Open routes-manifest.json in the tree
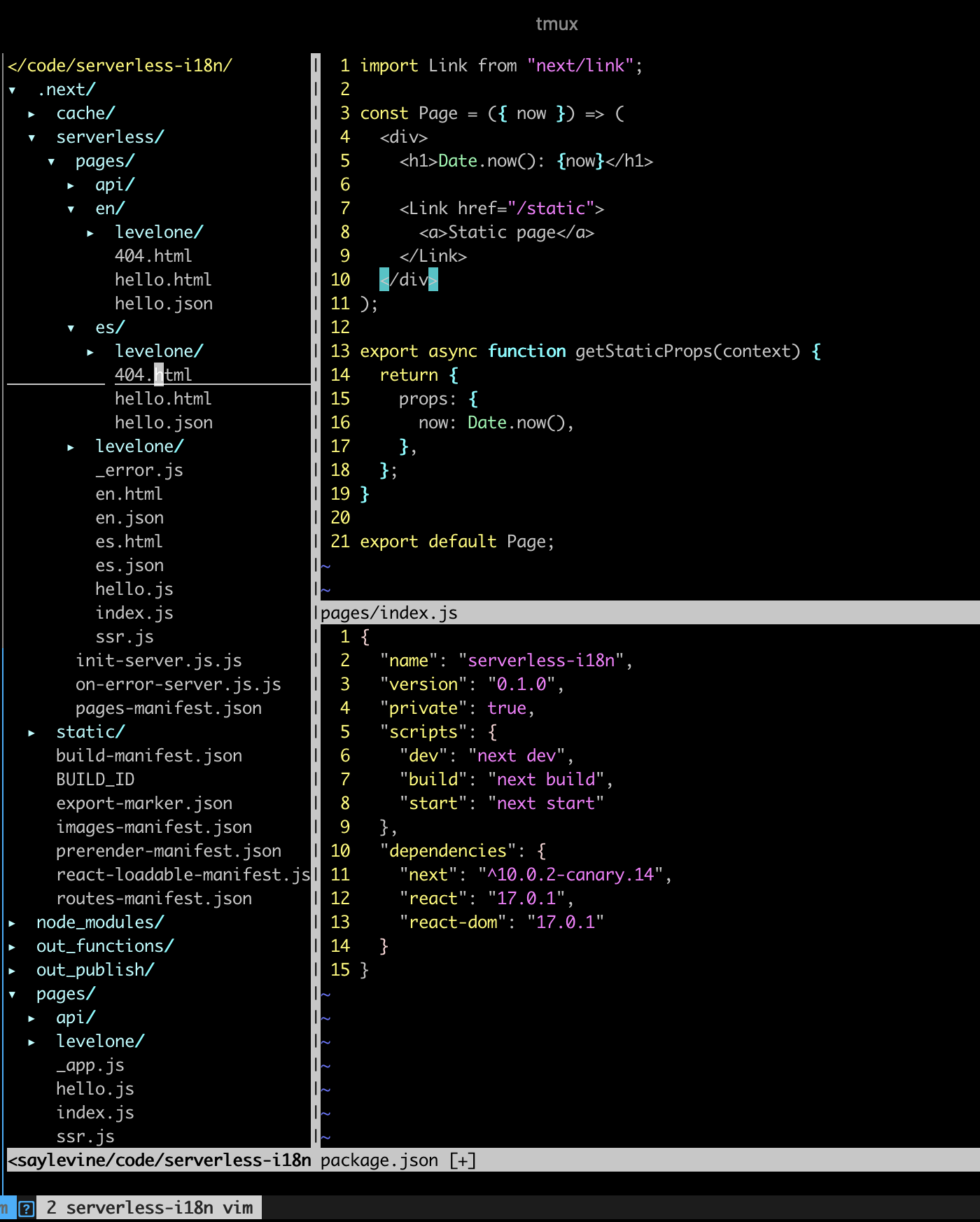Image resolution: width=980 pixels, height=1222 pixels. [154, 899]
